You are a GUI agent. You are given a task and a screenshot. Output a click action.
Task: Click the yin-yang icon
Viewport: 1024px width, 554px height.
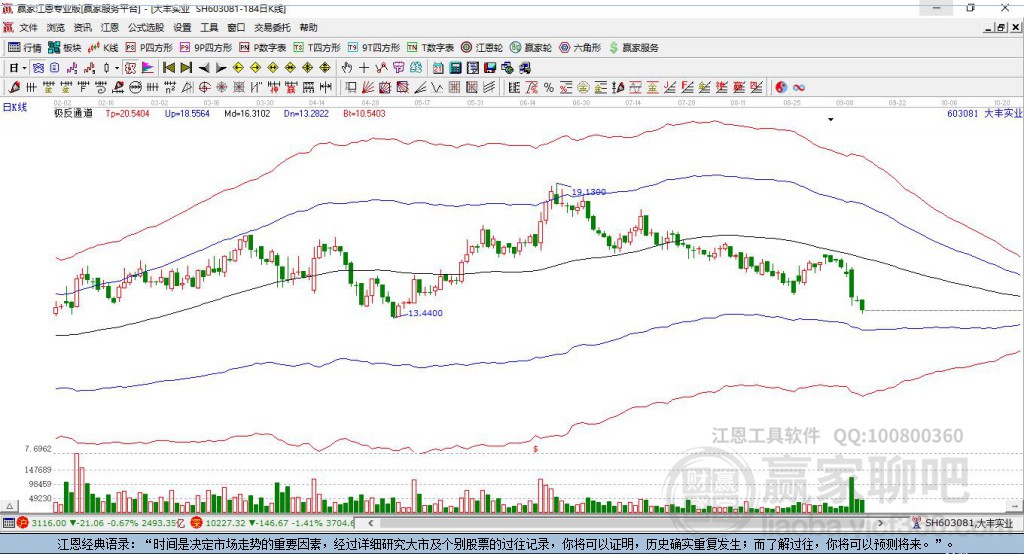pyautogui.click(x=781, y=88)
